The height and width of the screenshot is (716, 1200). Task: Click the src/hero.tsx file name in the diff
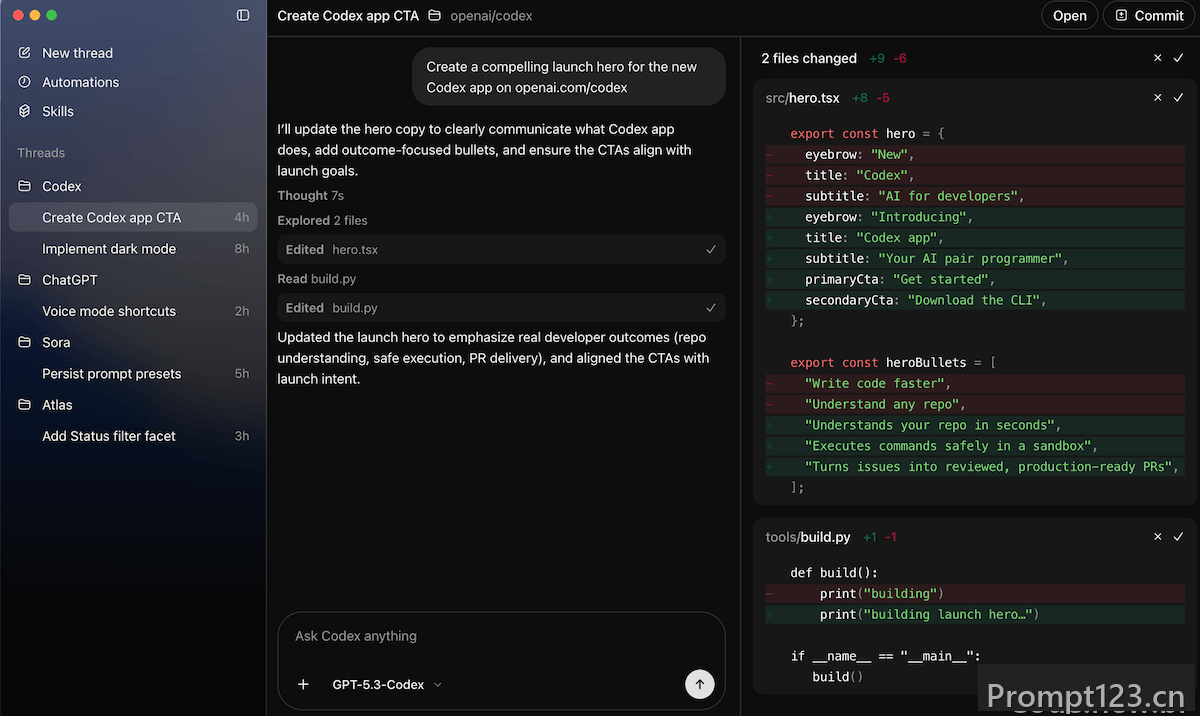802,98
